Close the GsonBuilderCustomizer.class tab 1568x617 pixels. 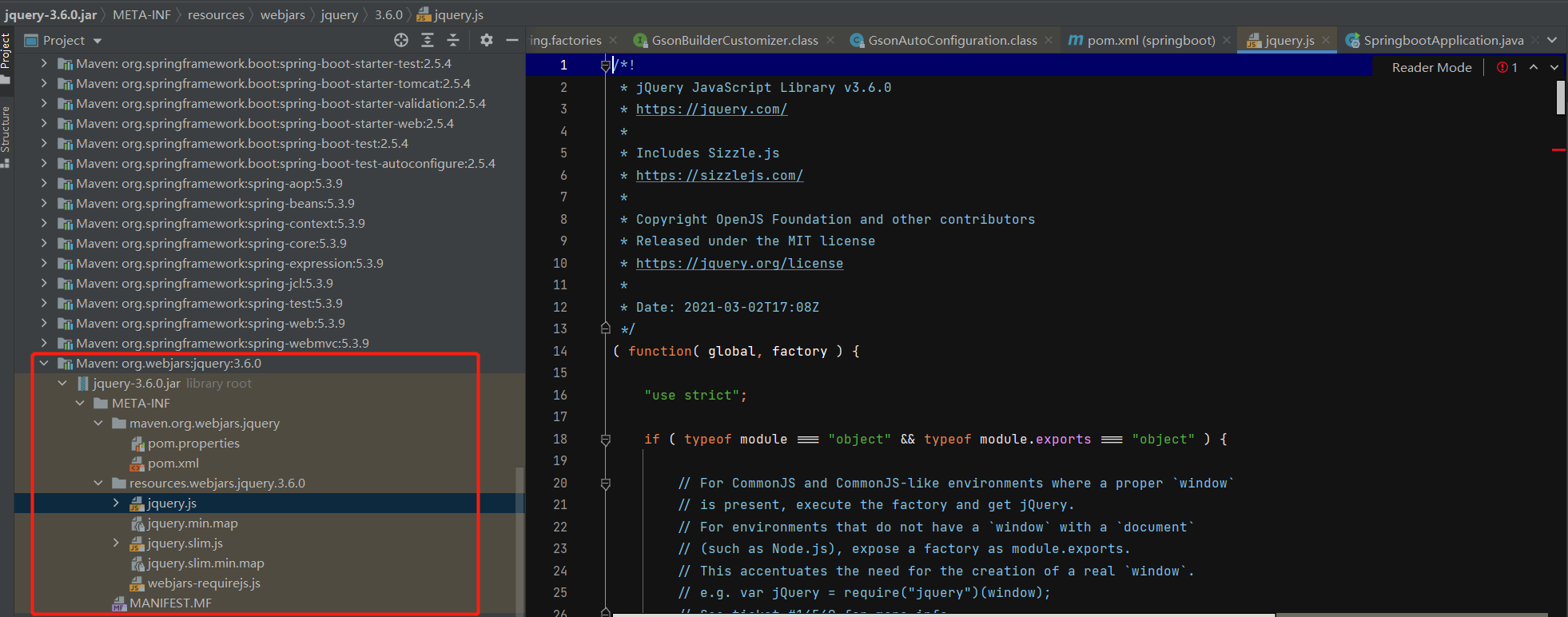(830, 40)
